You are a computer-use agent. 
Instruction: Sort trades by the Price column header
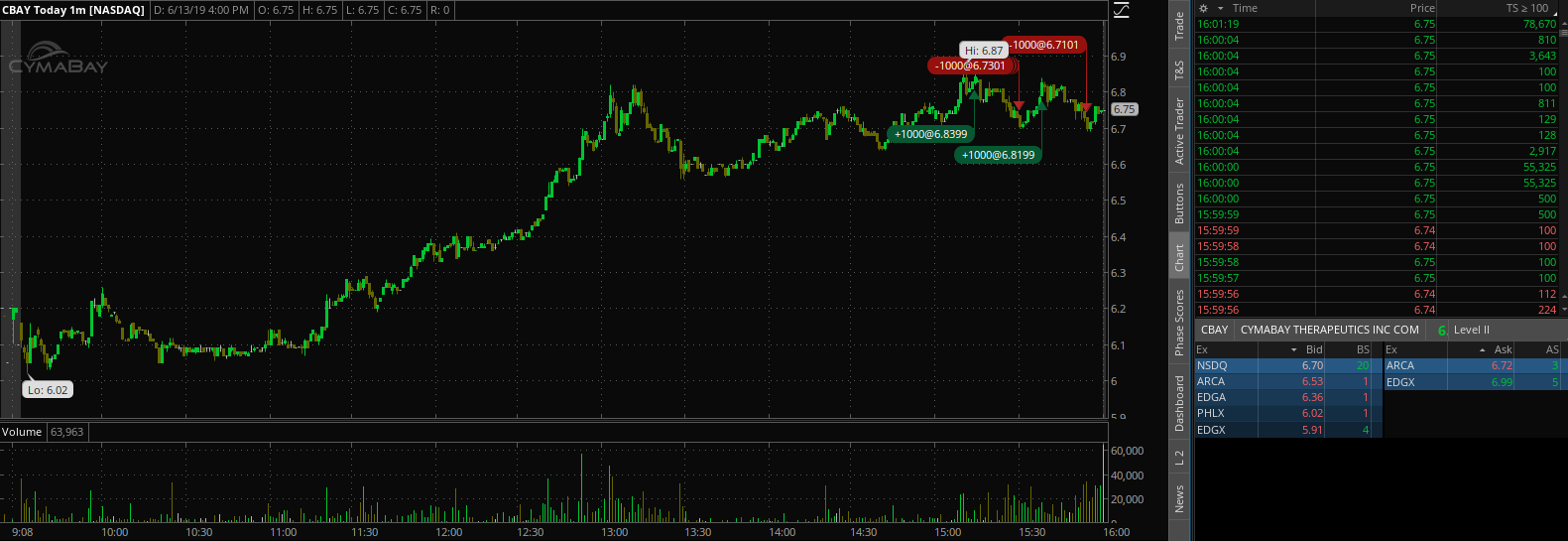click(x=1422, y=8)
